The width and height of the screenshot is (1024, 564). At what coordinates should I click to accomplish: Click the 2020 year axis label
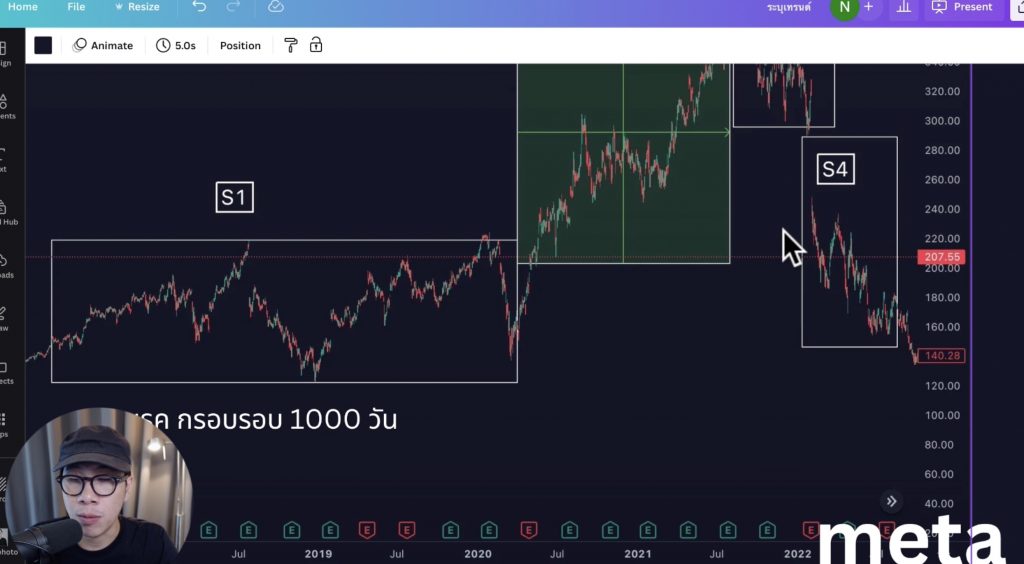tap(478, 554)
